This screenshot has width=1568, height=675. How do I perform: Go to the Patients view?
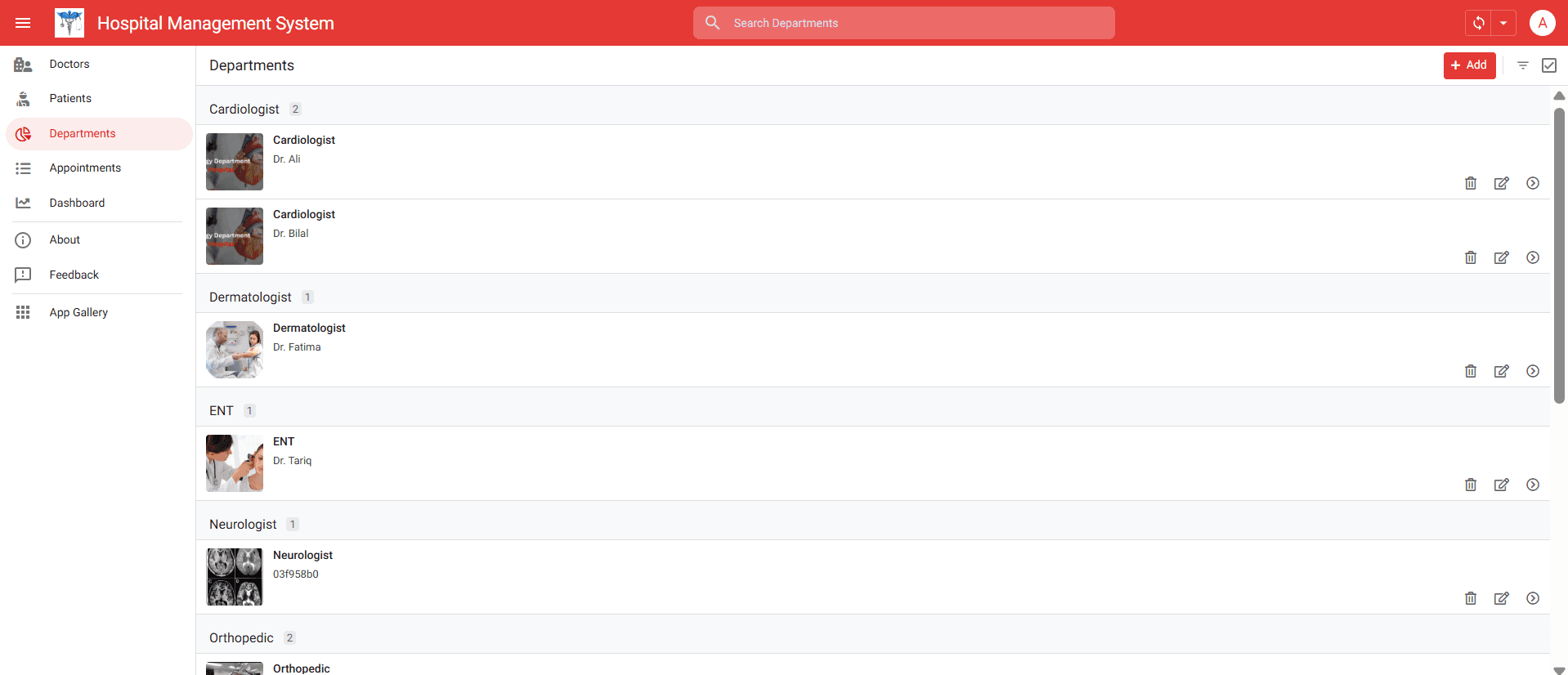click(x=98, y=98)
